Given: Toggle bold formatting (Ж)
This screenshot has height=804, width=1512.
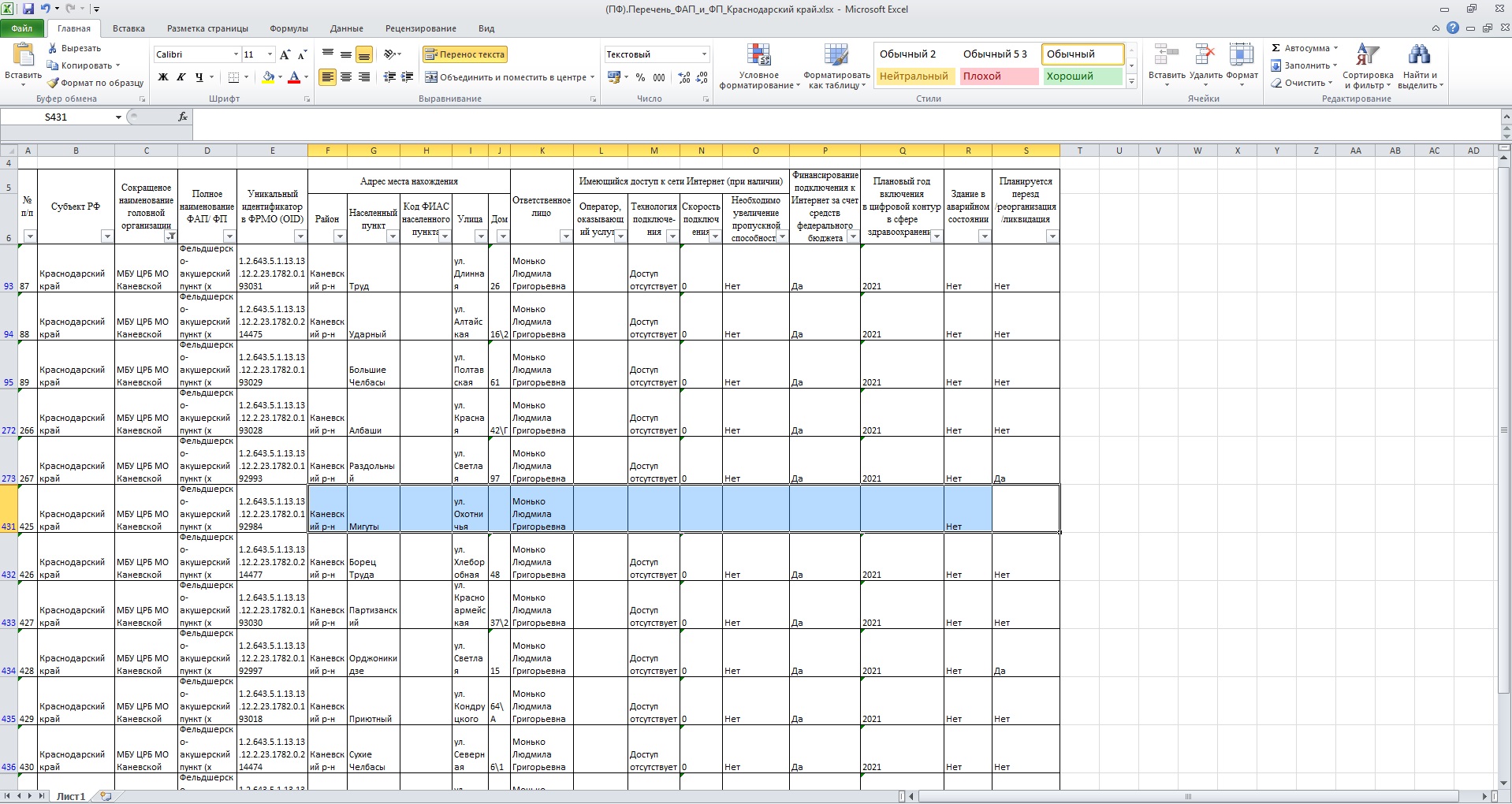Looking at the screenshot, I should tap(163, 77).
